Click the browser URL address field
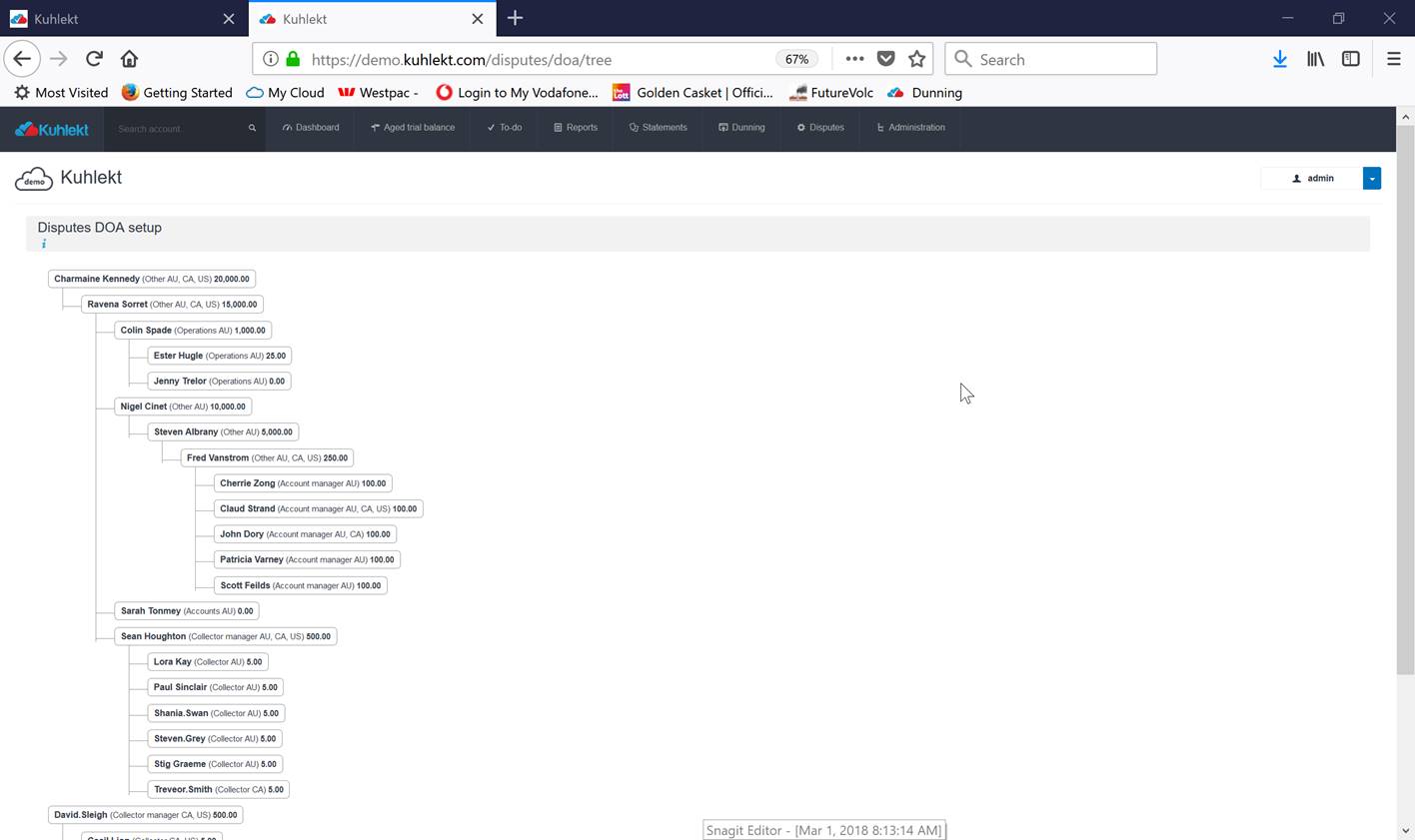This screenshot has height=840, width=1415. tap(540, 59)
